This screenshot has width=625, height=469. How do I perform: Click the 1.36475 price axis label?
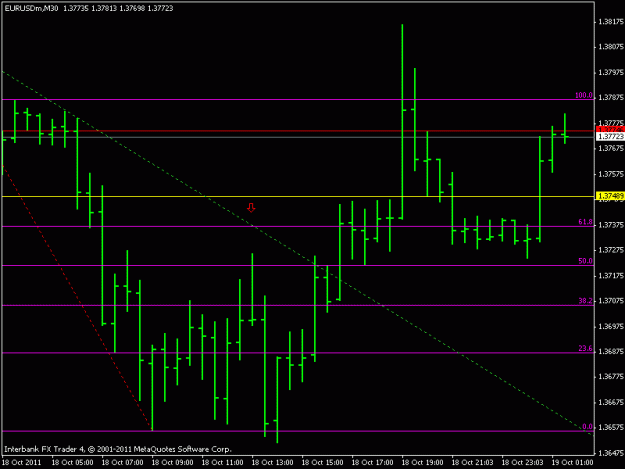tap(611, 453)
